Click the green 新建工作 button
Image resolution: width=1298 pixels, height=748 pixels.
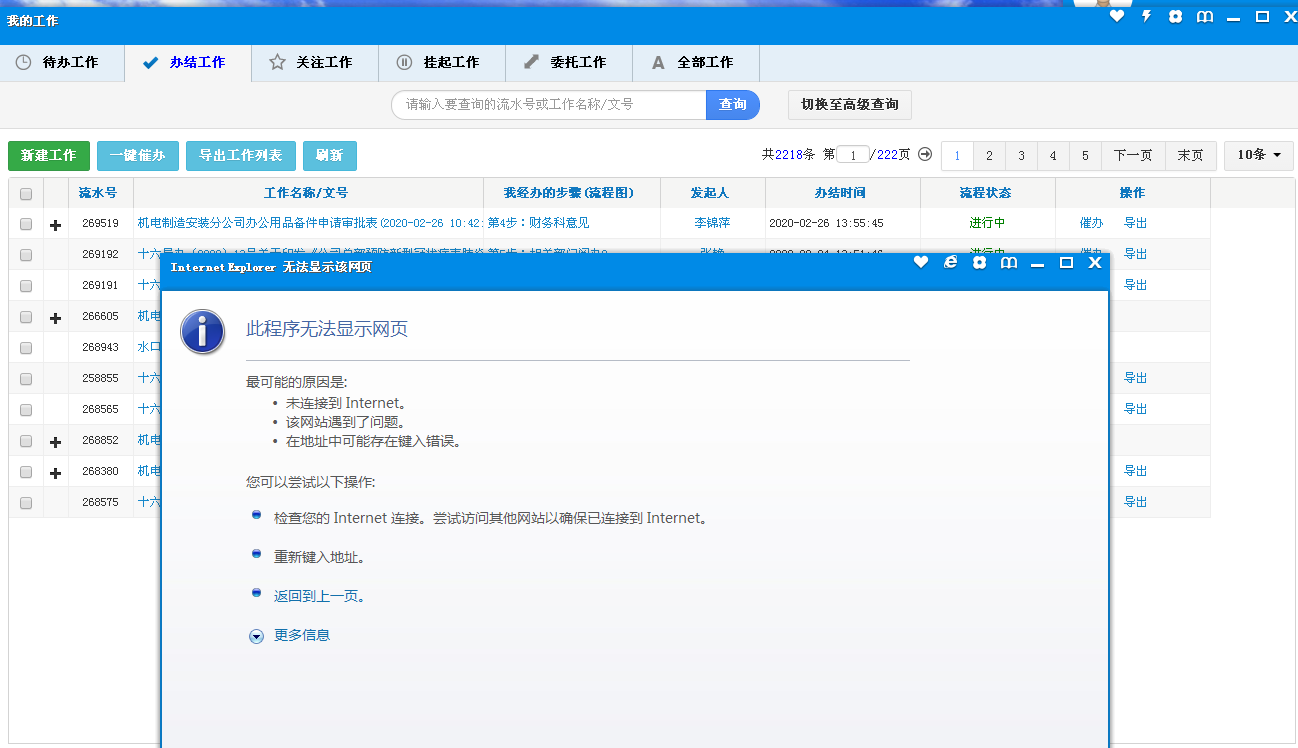tap(49, 156)
